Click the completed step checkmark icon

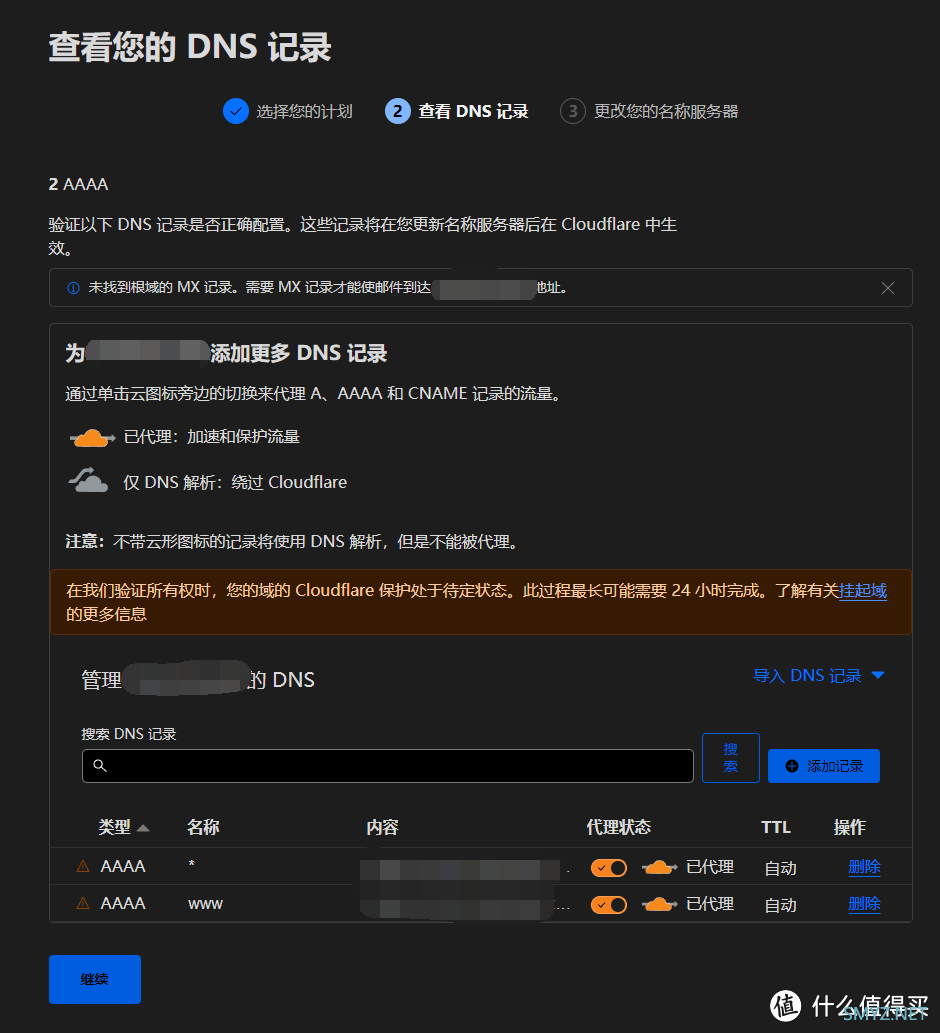(235, 111)
